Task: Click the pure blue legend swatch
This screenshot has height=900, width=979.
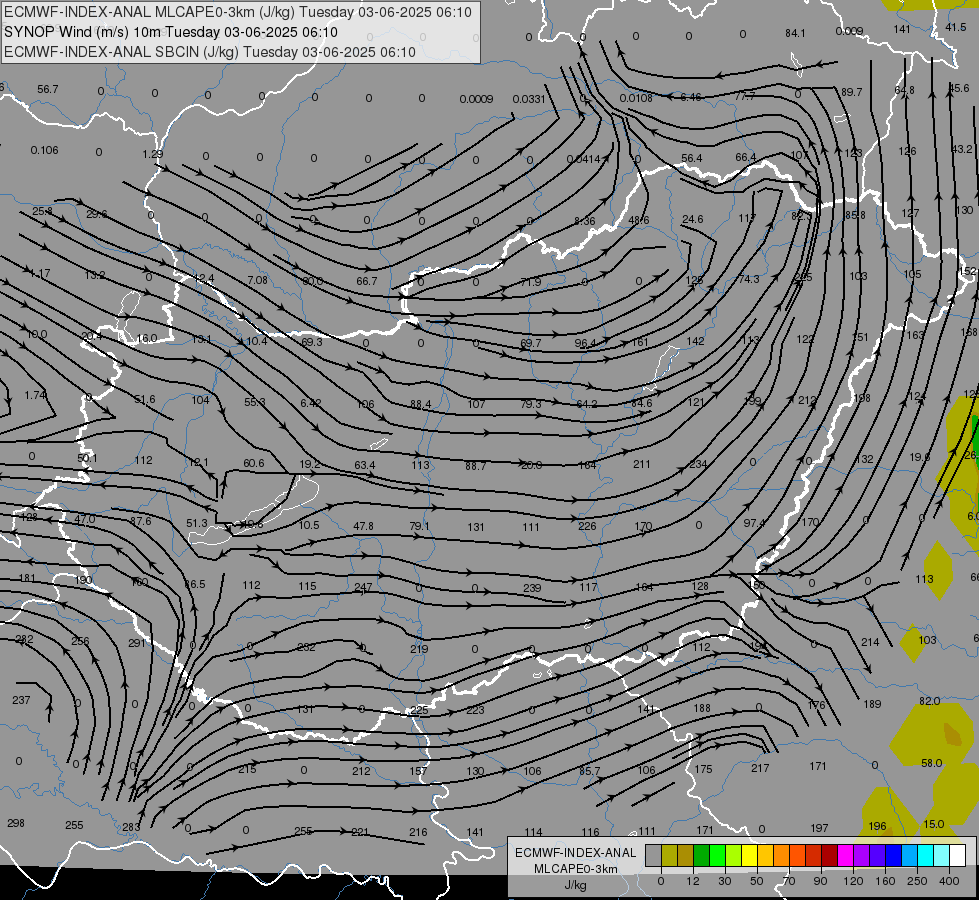Action: [x=893, y=855]
